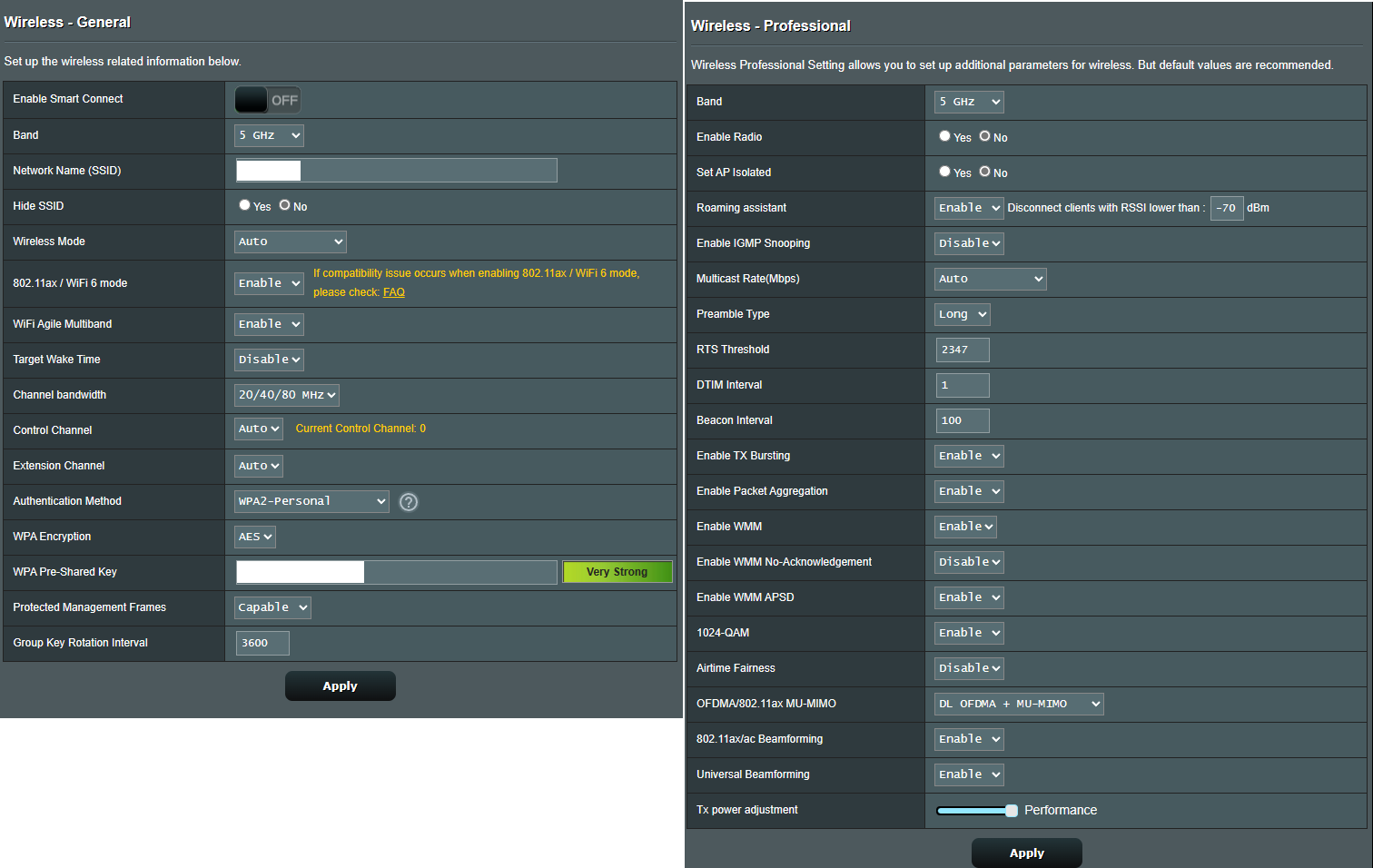1373x868 pixels.
Task: Open the Enable Packet Aggregation dropdown
Action: tap(969, 491)
